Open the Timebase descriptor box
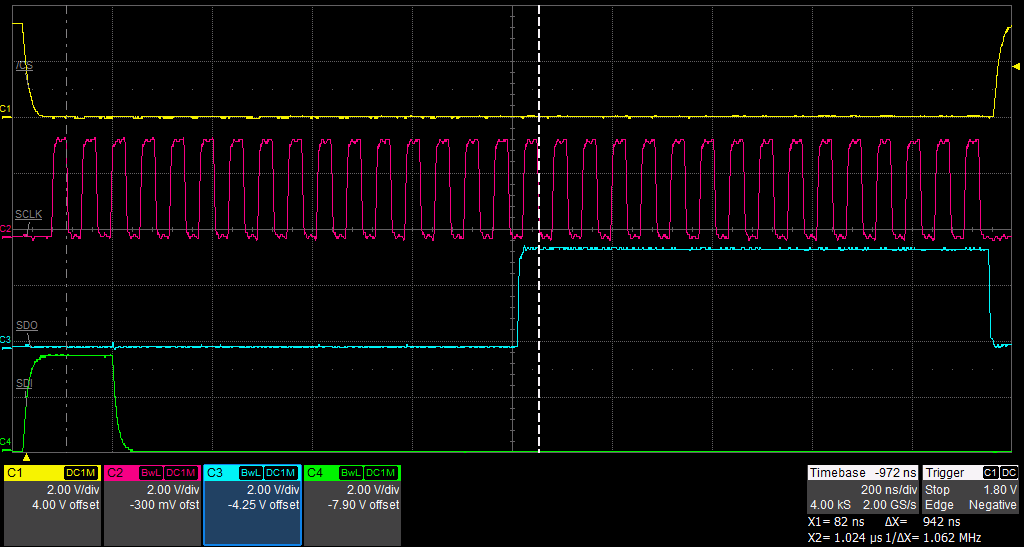Viewport: 1024px width, 547px height. [x=863, y=490]
